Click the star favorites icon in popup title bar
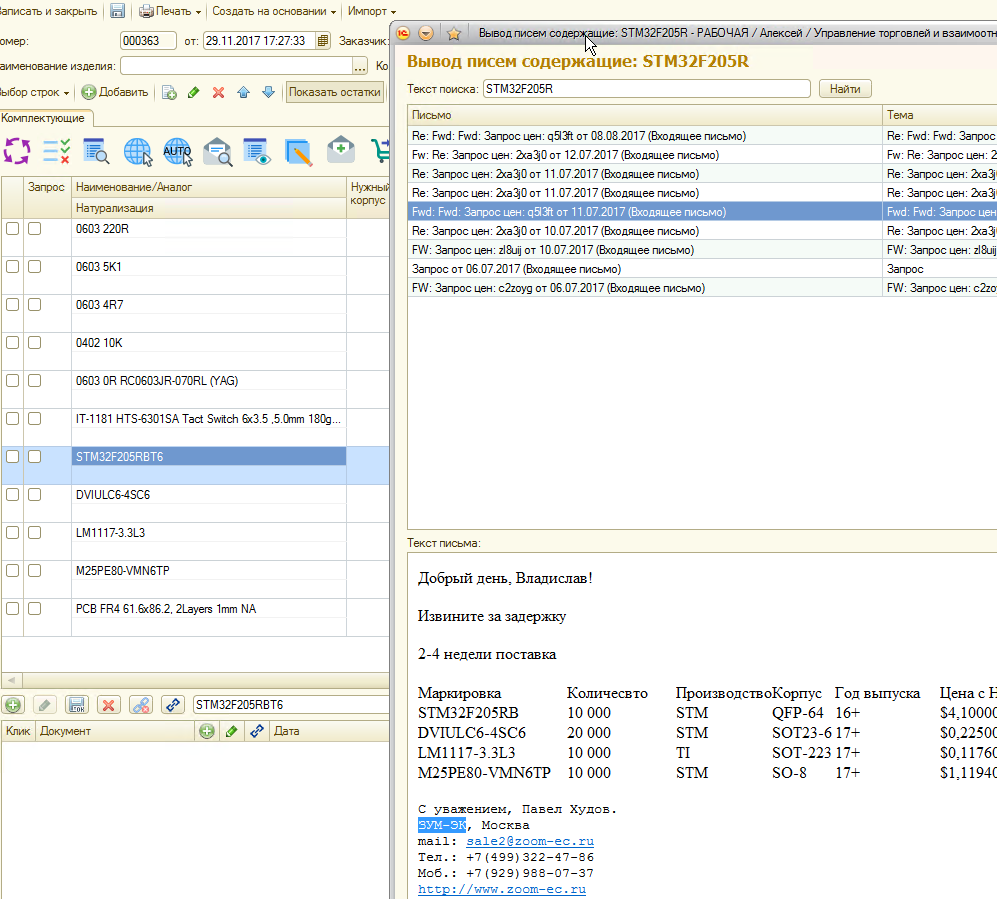Viewport: 997px width, 899px height. point(453,33)
